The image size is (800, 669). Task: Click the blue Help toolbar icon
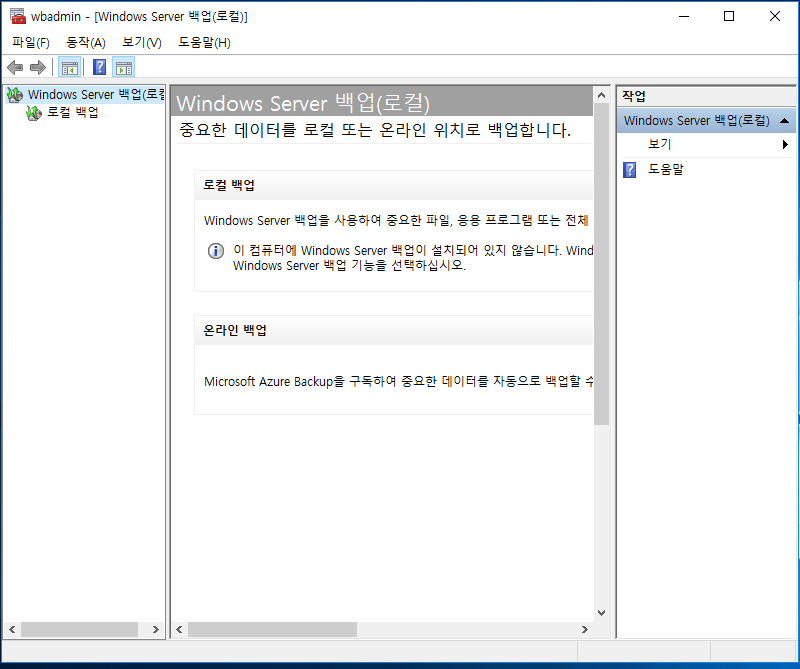point(99,67)
